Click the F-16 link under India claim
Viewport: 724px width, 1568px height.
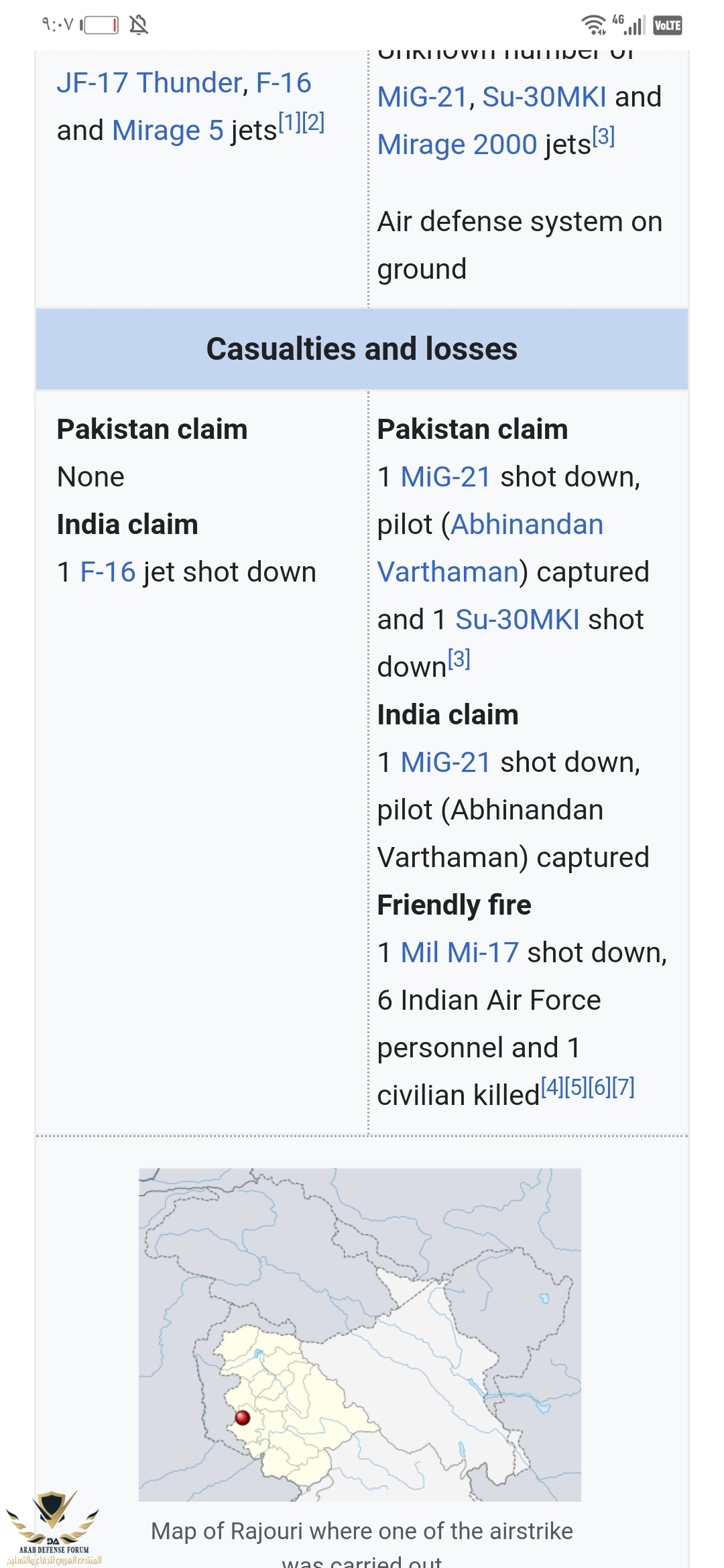click(108, 572)
